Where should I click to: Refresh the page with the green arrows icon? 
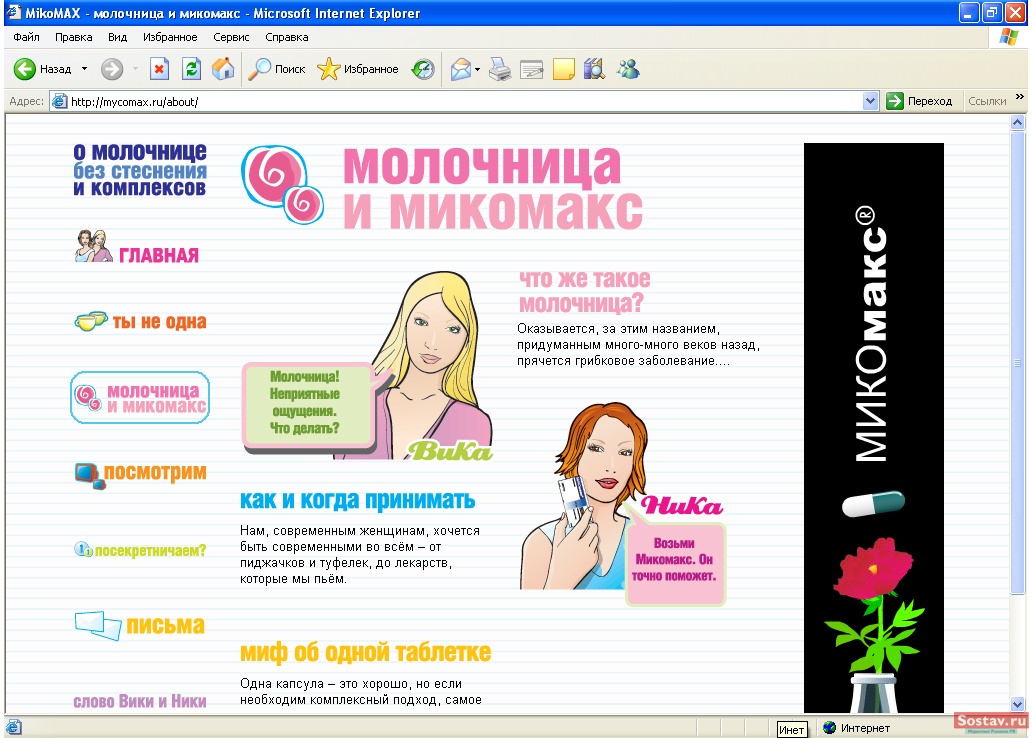pyautogui.click(x=192, y=68)
